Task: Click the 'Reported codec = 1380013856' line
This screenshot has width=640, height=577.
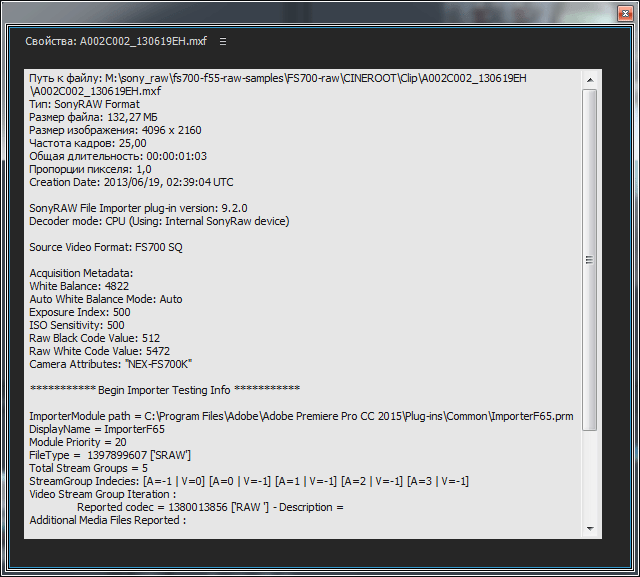Action: (210, 507)
